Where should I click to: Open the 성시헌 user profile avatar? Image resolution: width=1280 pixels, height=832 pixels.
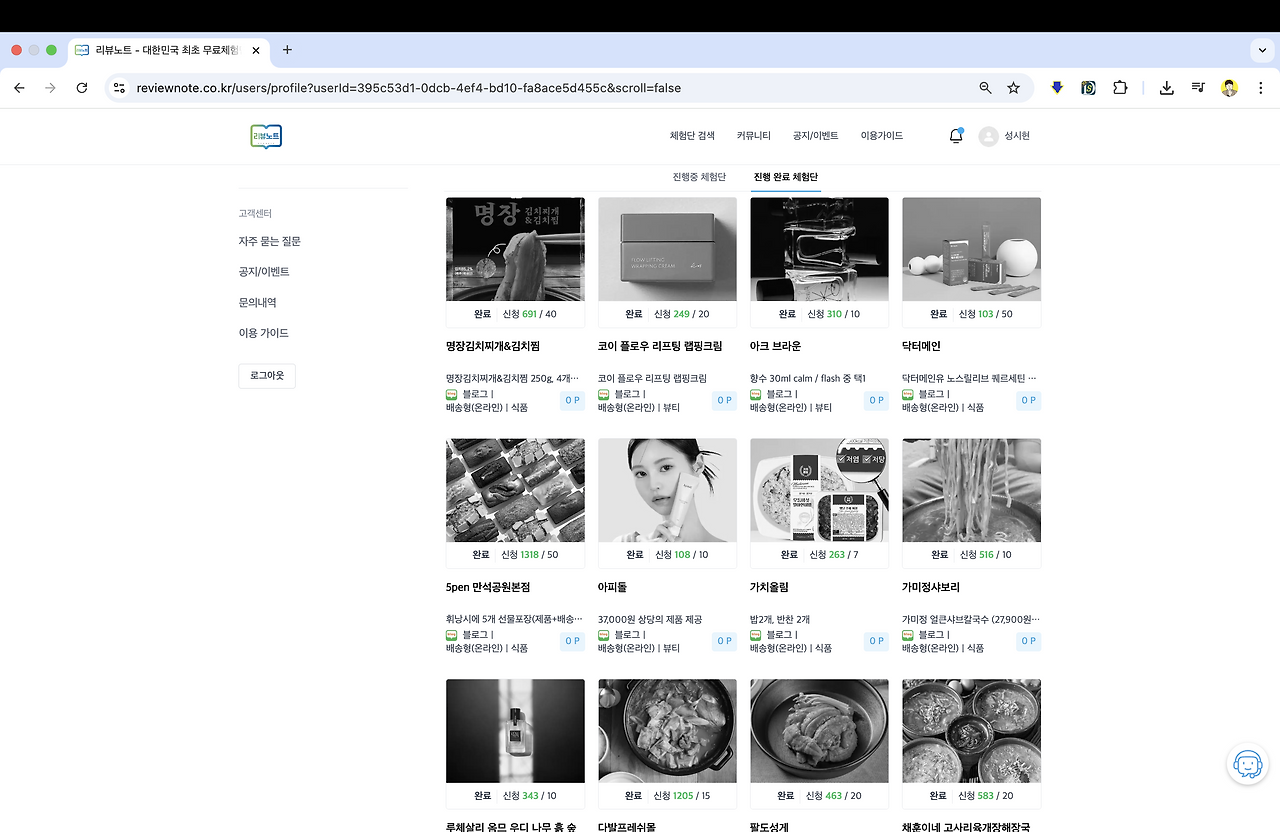tap(988, 137)
